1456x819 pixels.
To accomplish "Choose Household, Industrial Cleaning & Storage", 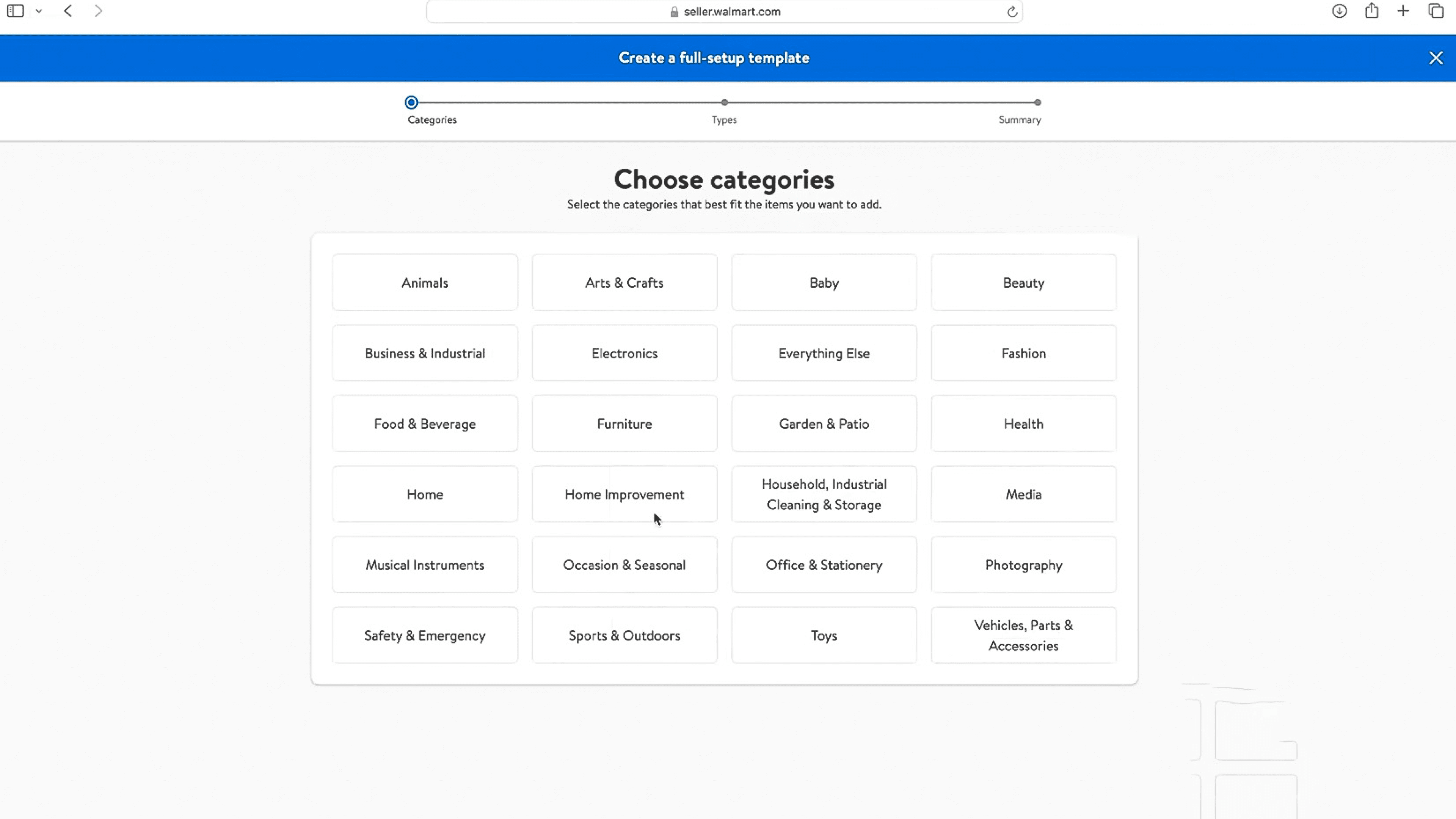I will 824,494.
